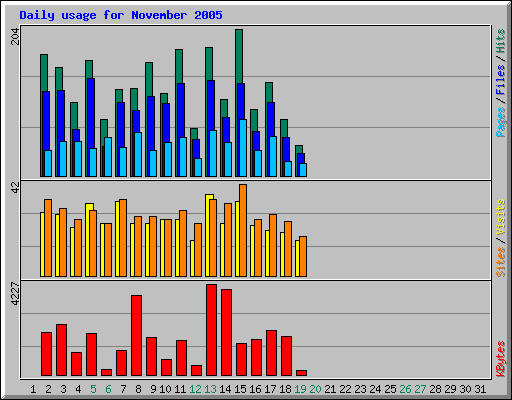Viewport: 512px width, 400px height.
Task: Click the 'Hits' legend label
Action: click(x=500, y=41)
